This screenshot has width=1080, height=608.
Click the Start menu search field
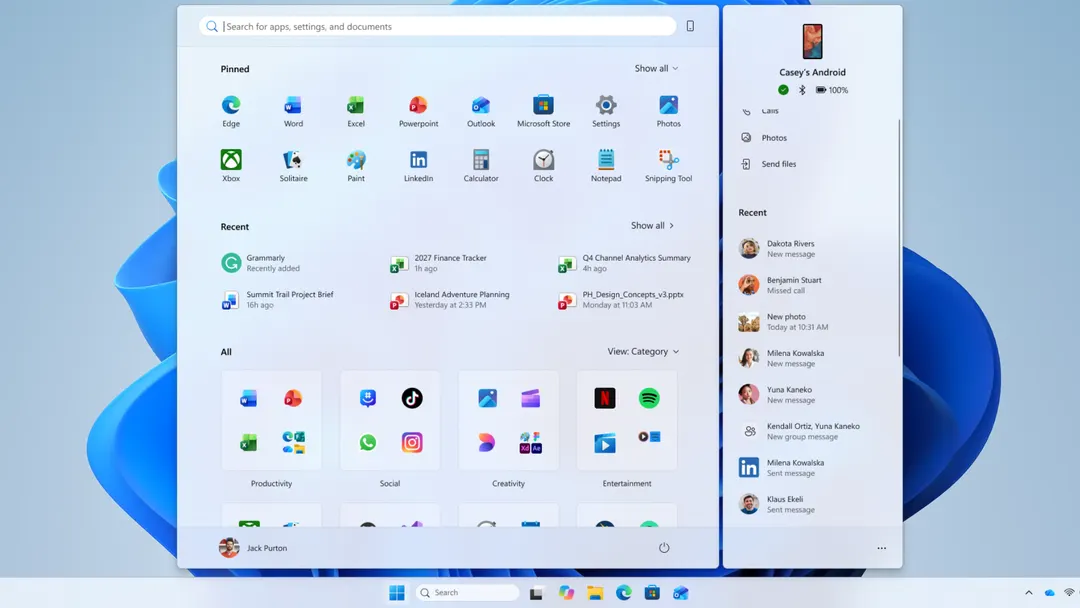tap(438, 26)
